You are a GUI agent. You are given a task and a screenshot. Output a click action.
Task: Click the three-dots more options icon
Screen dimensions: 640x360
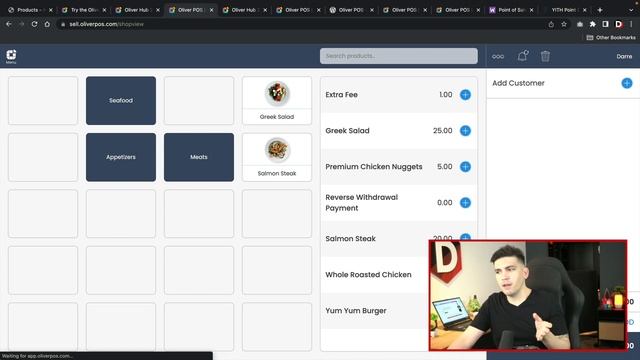(498, 56)
